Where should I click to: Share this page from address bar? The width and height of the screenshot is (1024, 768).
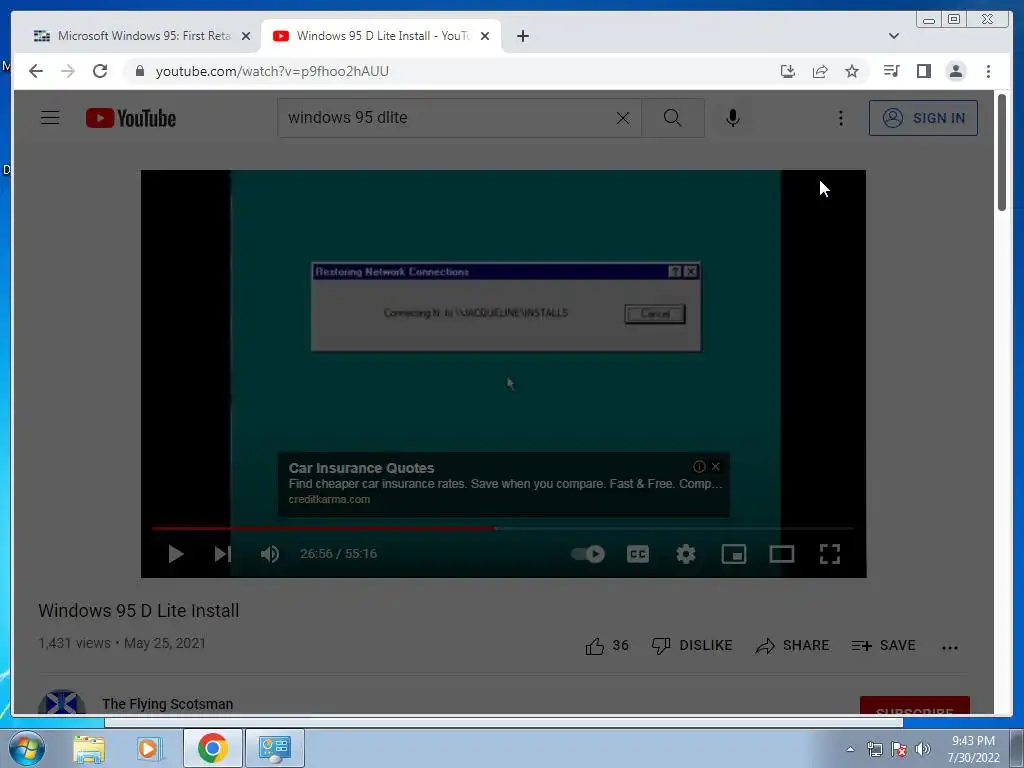pos(820,71)
